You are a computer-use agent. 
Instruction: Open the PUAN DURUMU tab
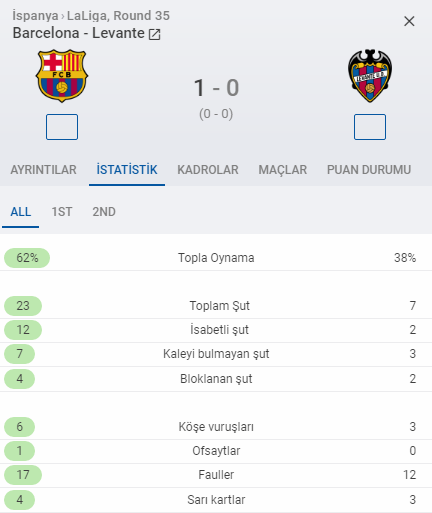(x=369, y=170)
